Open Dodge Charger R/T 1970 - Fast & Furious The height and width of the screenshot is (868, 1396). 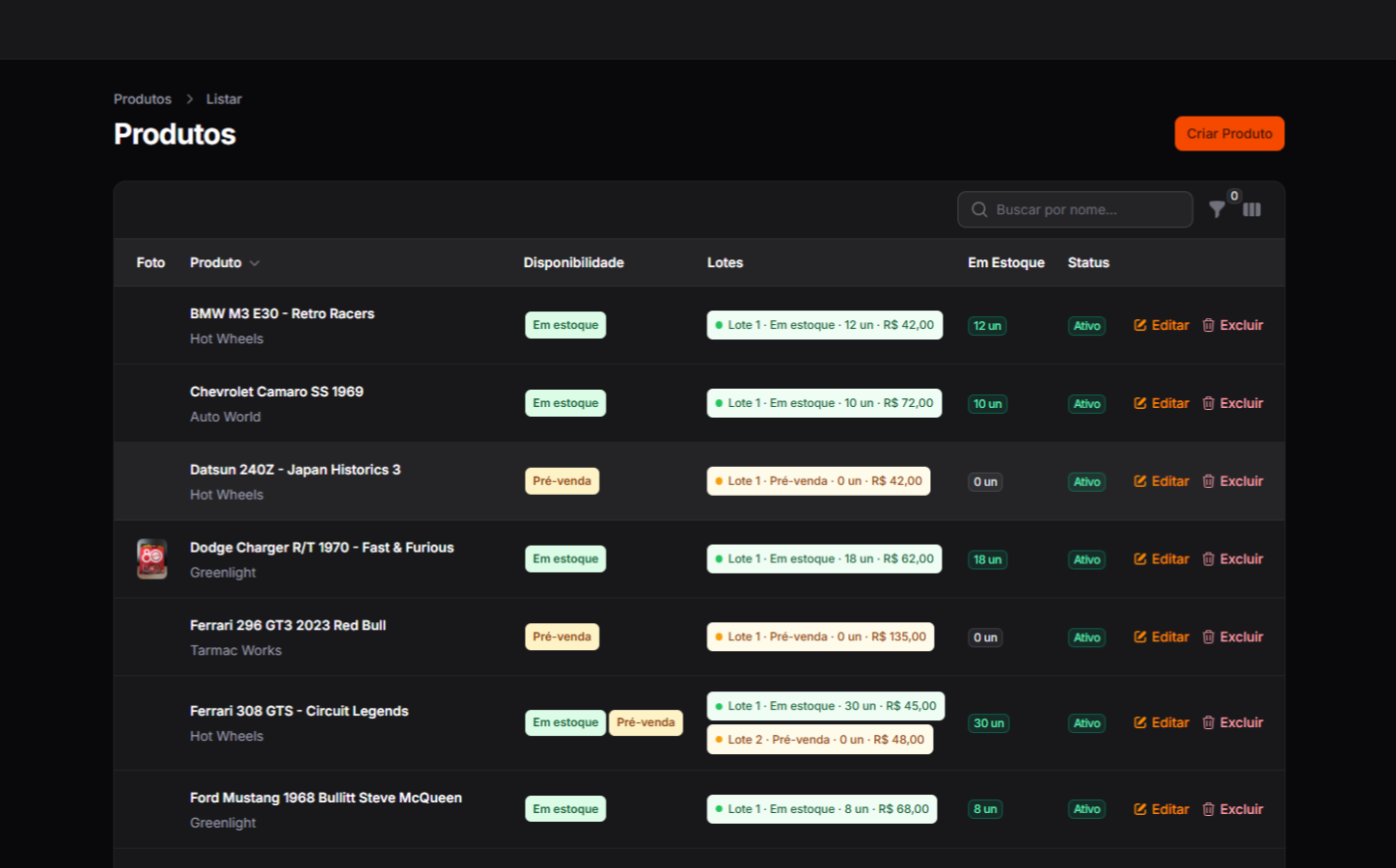[322, 548]
